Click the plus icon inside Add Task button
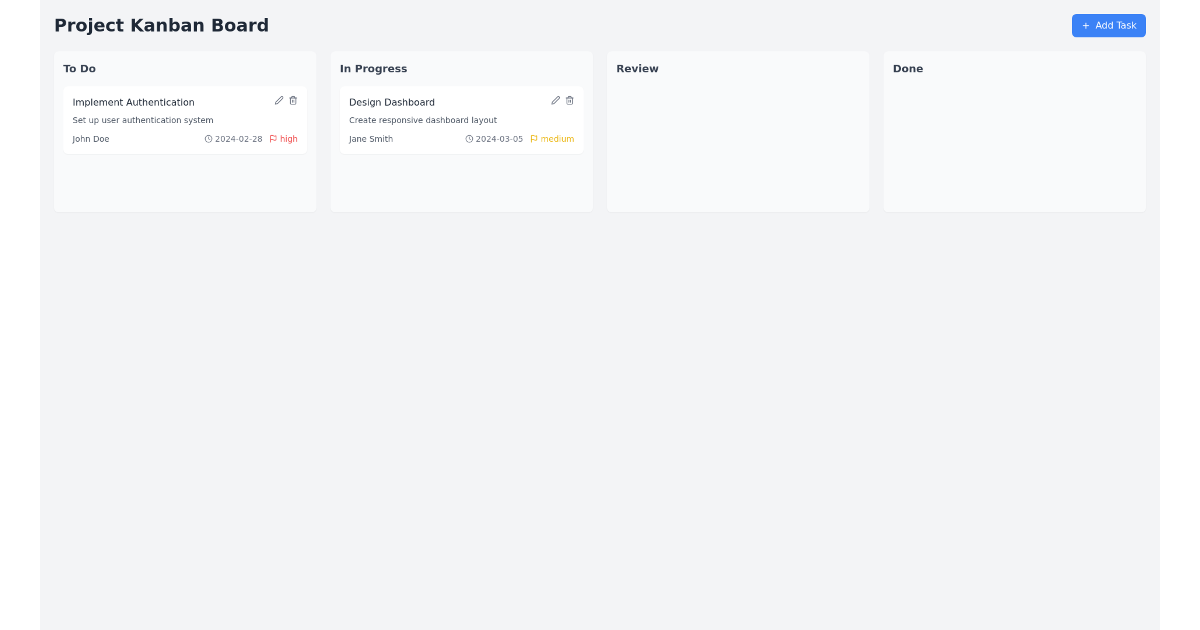 1086,25
